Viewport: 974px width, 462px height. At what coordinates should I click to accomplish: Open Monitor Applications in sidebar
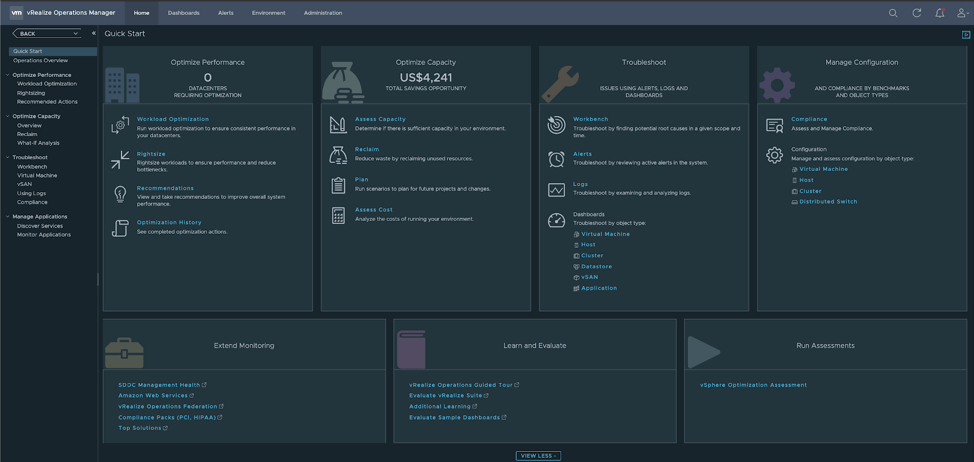(44, 235)
